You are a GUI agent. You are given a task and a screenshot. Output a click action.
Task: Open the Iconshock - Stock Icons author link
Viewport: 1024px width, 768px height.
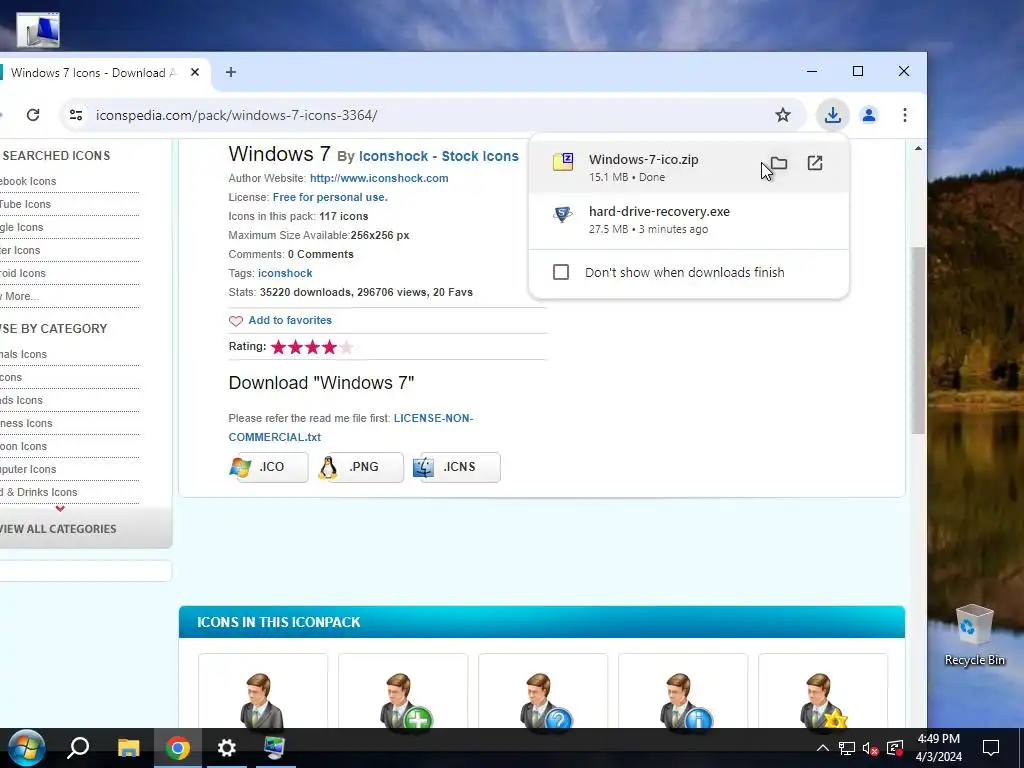[x=438, y=156]
